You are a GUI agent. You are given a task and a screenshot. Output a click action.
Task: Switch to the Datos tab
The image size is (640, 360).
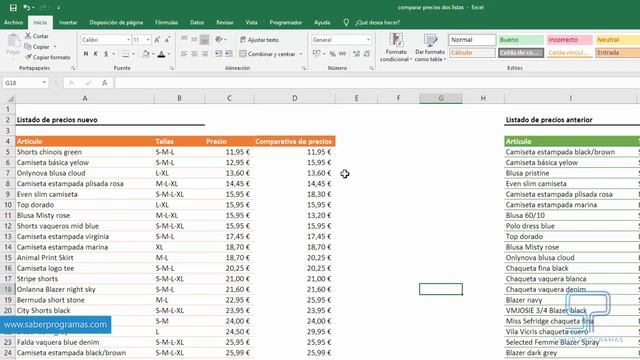pyautogui.click(x=197, y=22)
